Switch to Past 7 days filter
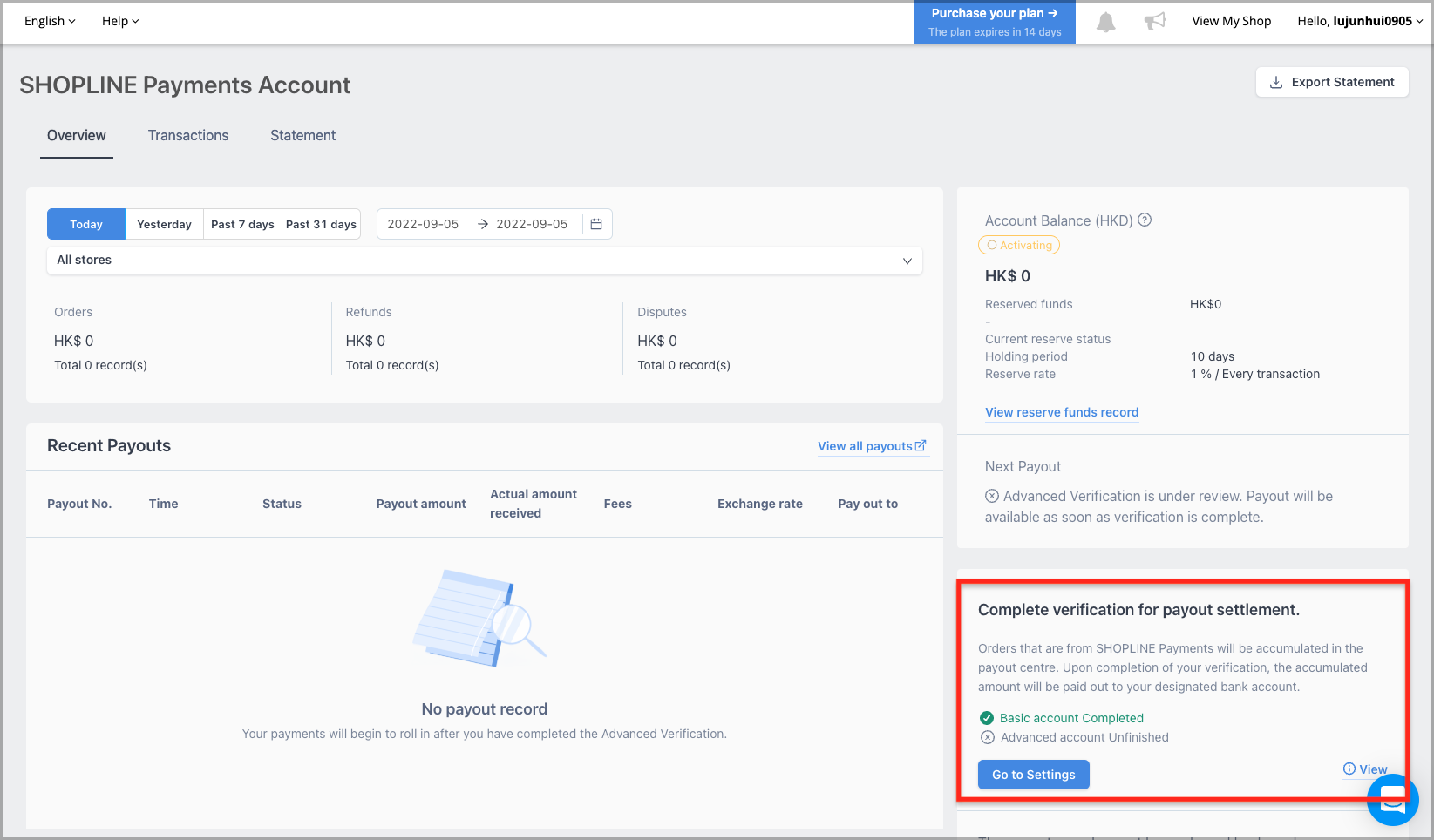This screenshot has width=1434, height=840. [x=242, y=224]
